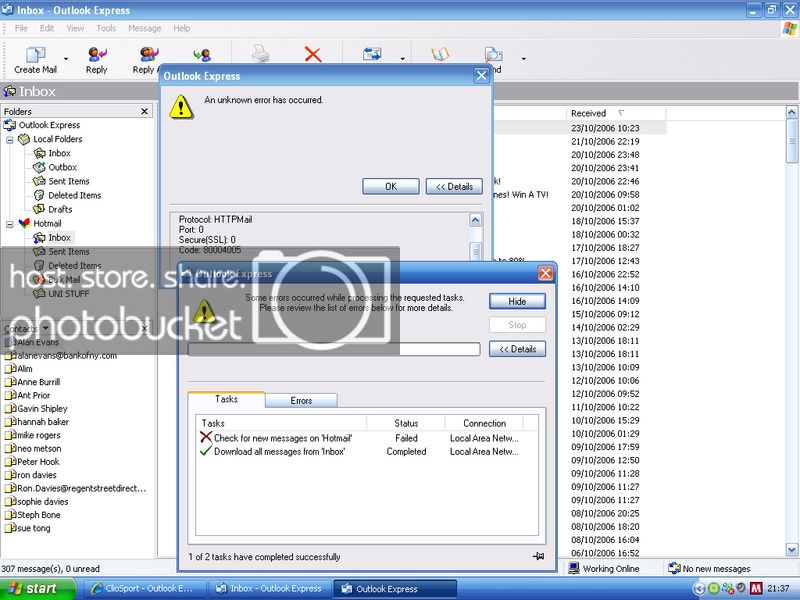The image size is (800, 600).
Task: Collapse the Hotmail tree node
Action: (x=10, y=224)
